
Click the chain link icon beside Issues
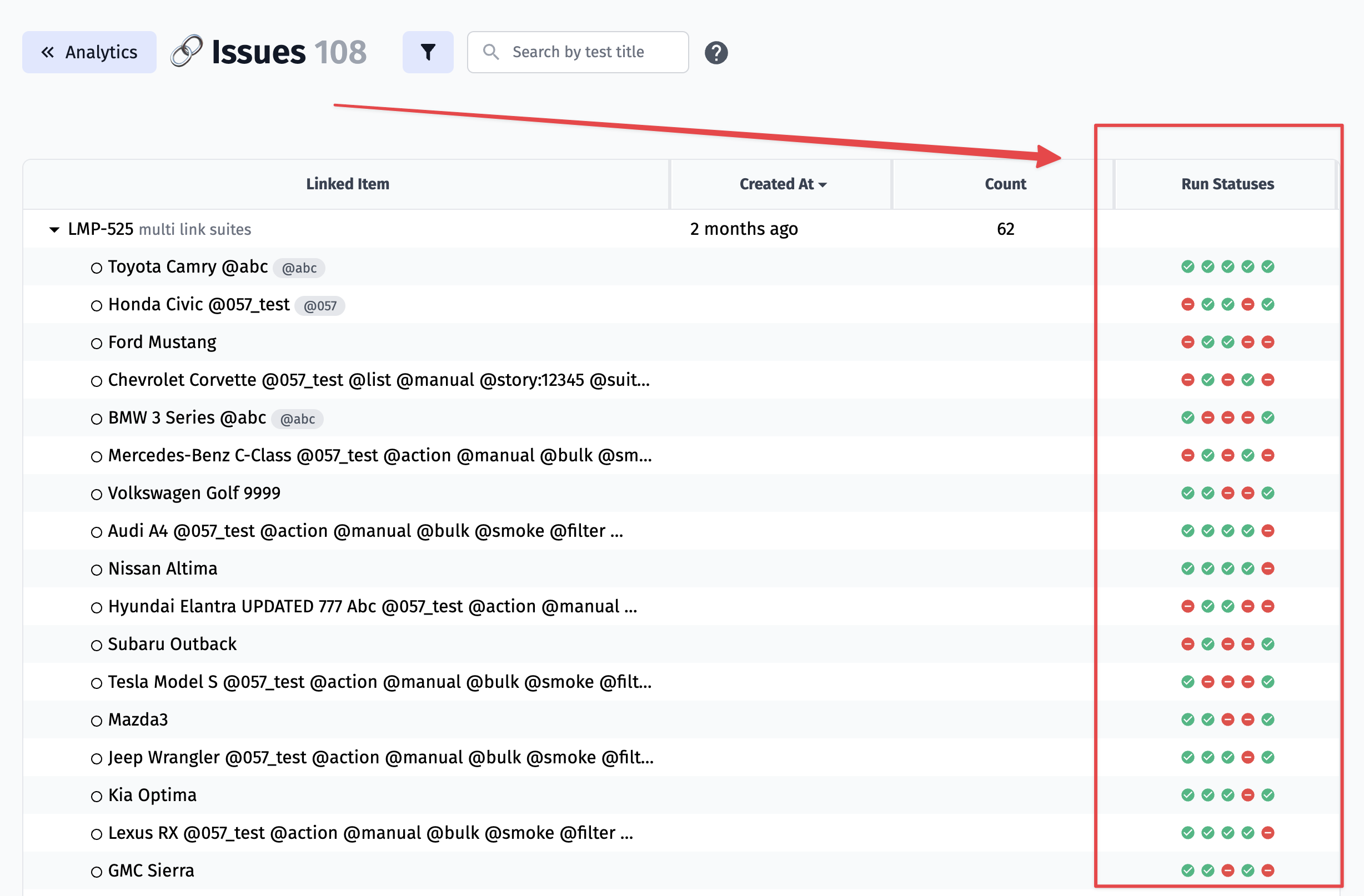pyautogui.click(x=187, y=51)
